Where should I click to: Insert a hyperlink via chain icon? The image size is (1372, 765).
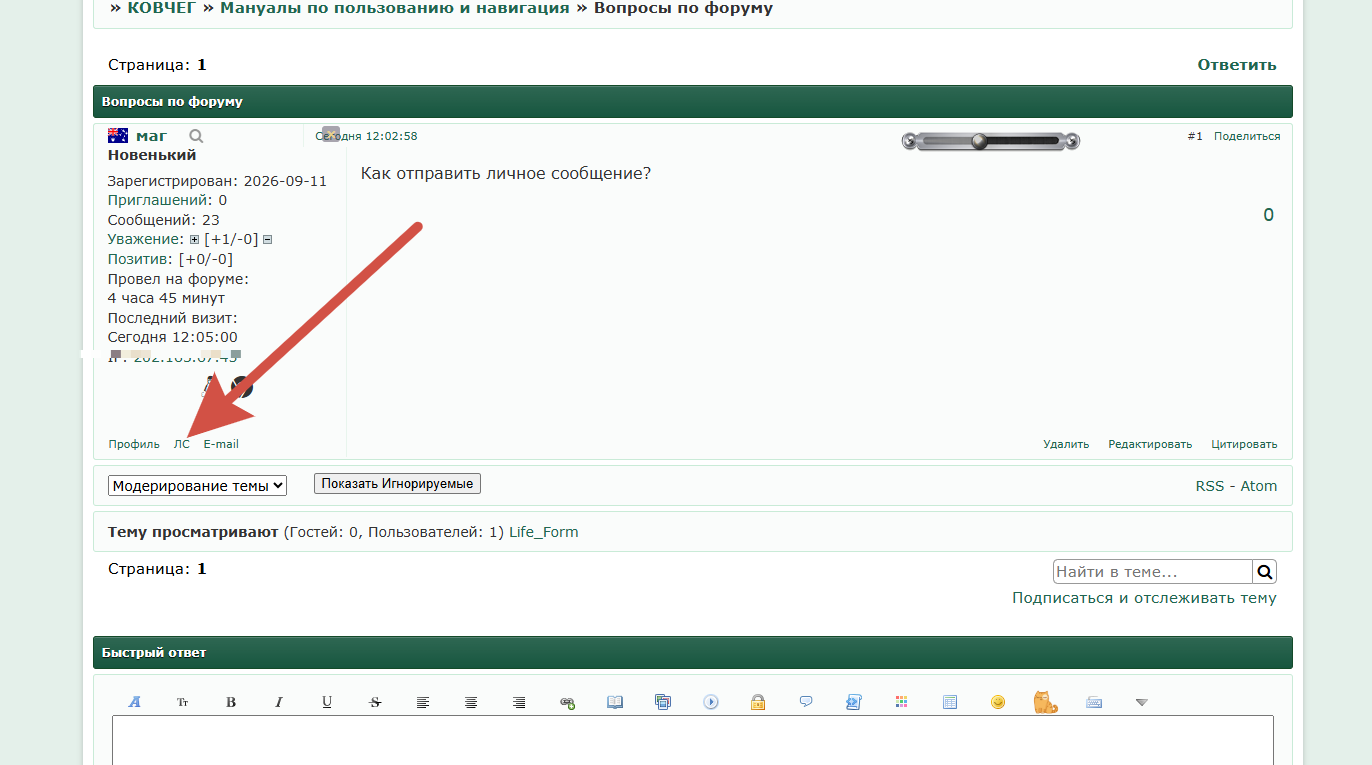pyautogui.click(x=567, y=702)
